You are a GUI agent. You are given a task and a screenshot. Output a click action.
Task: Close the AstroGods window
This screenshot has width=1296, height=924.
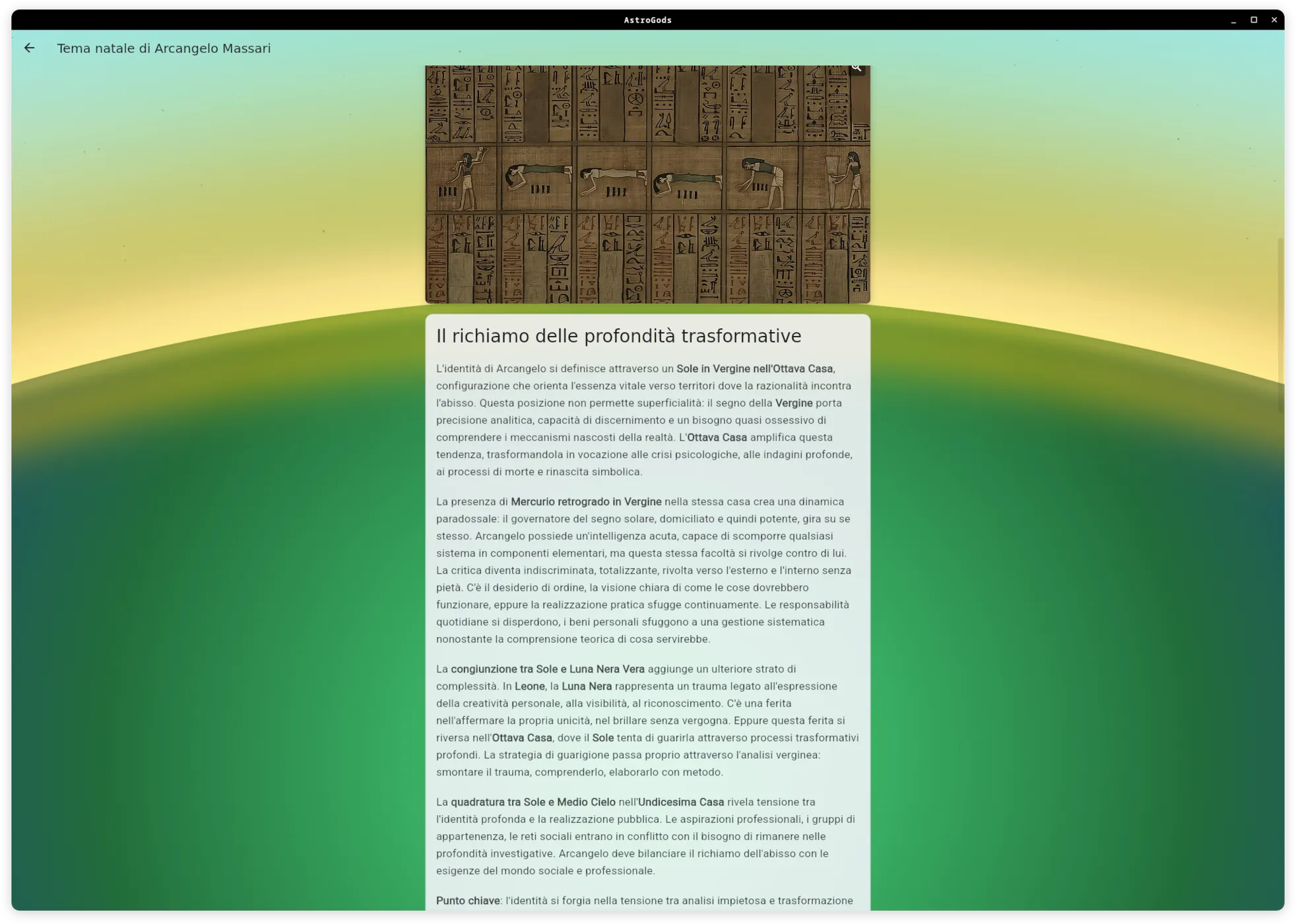pyautogui.click(x=1274, y=20)
